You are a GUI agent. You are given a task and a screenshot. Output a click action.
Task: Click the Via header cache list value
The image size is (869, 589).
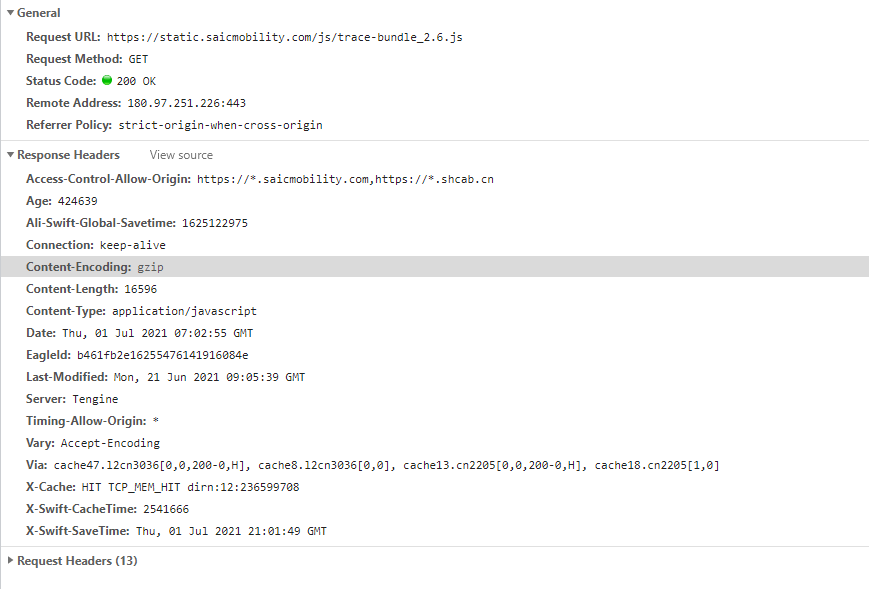point(386,465)
